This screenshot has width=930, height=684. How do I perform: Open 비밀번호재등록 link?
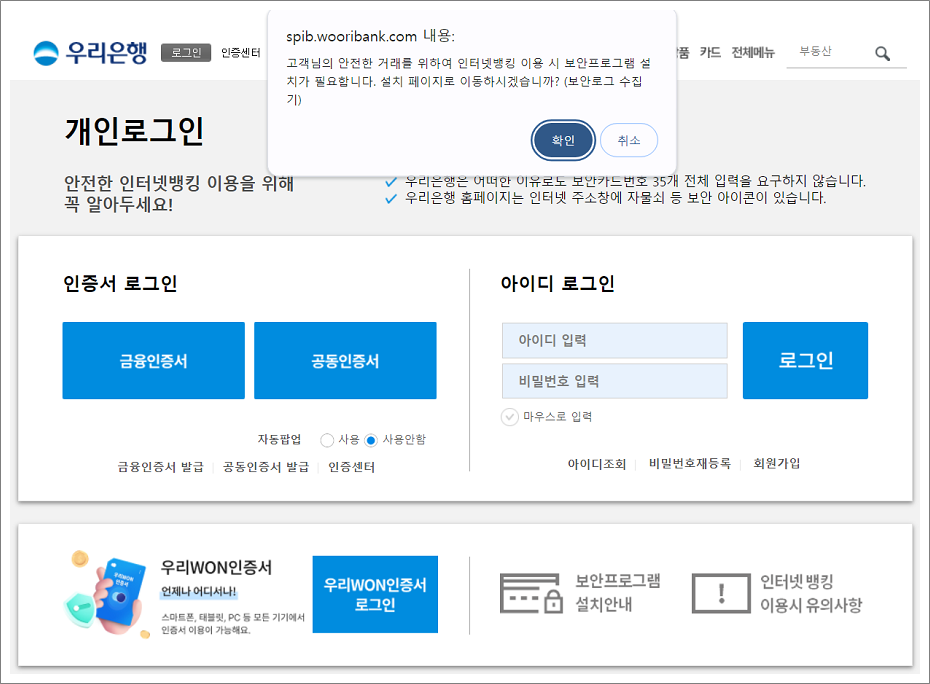(x=690, y=464)
